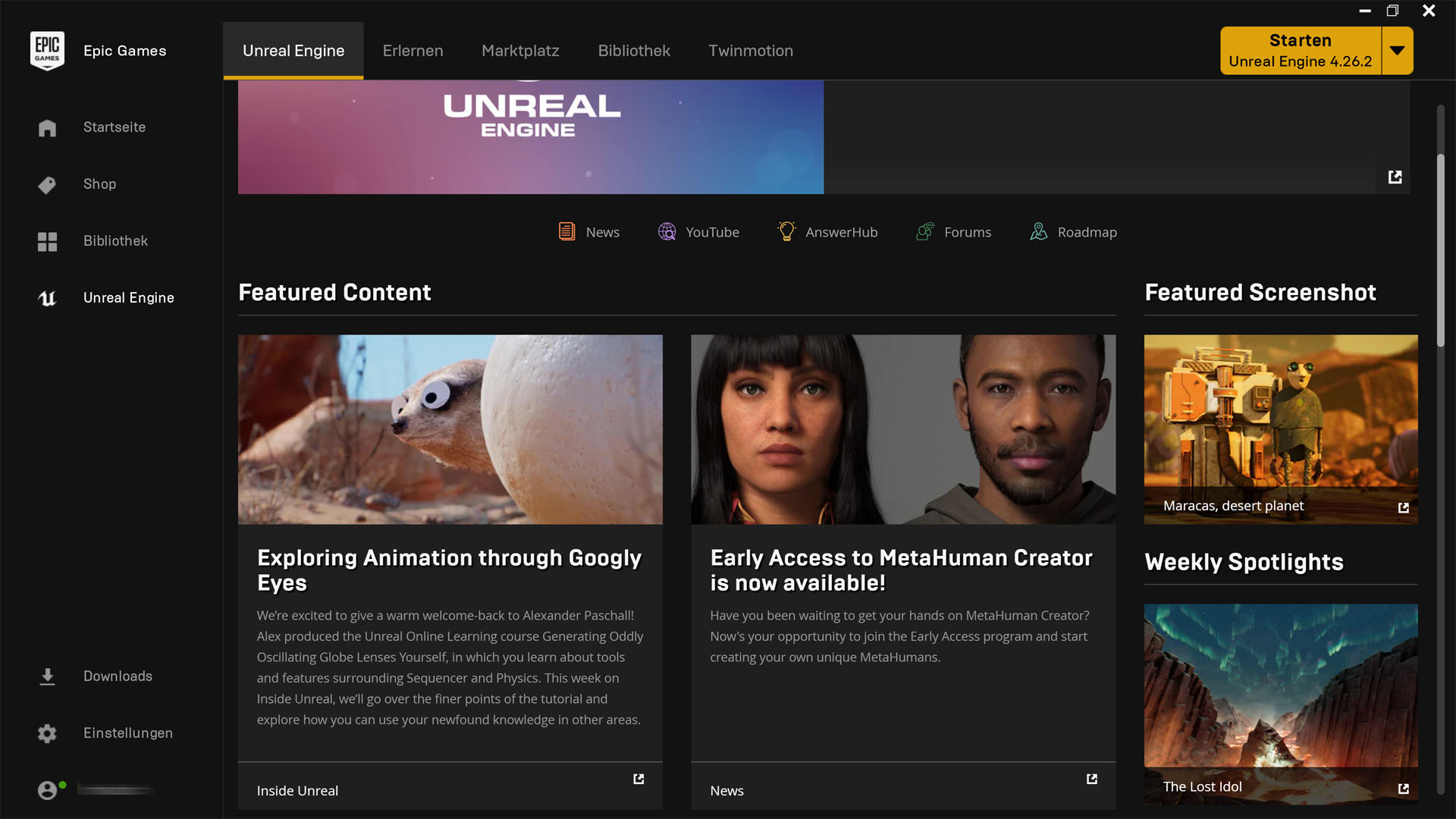This screenshot has height=819, width=1456.
Task: Open the YouTube globe icon link
Action: 667,232
